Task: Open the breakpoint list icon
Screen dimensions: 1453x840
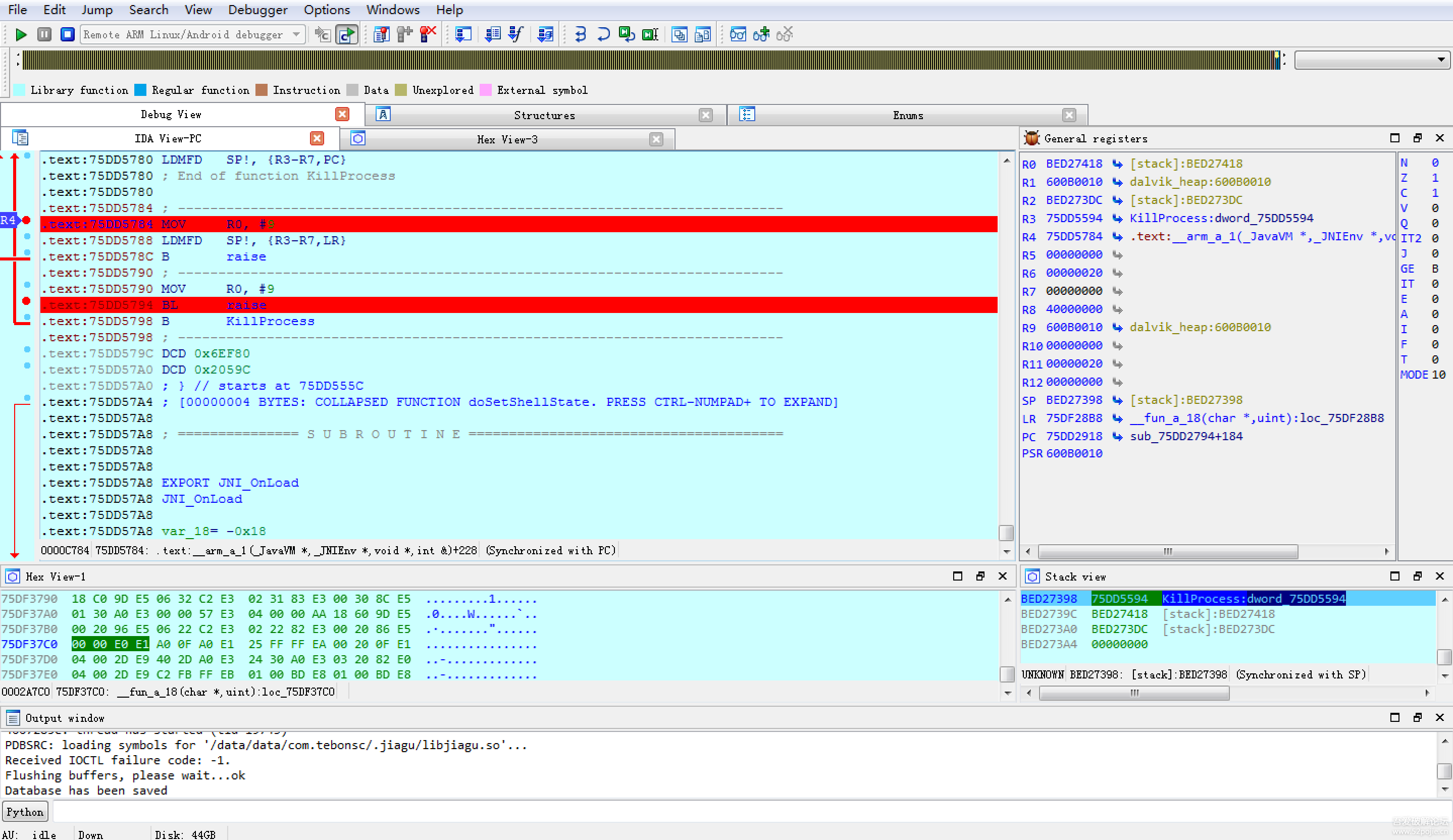Action: (x=381, y=35)
